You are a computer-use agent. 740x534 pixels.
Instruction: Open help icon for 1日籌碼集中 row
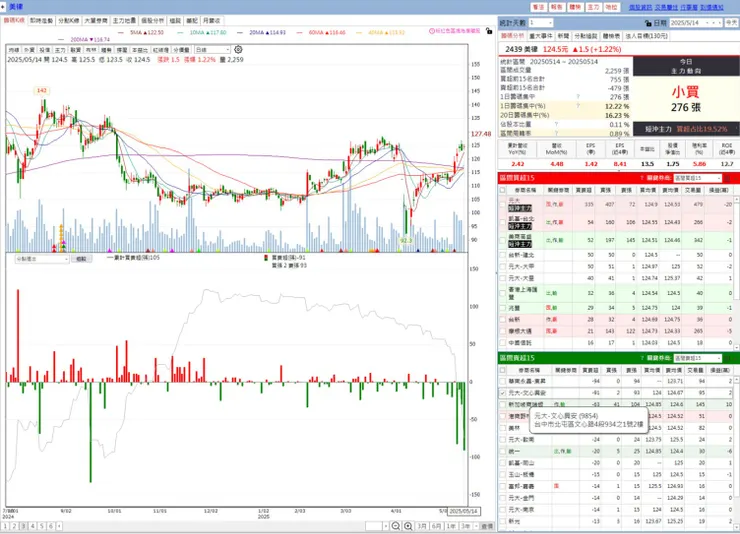578,97
